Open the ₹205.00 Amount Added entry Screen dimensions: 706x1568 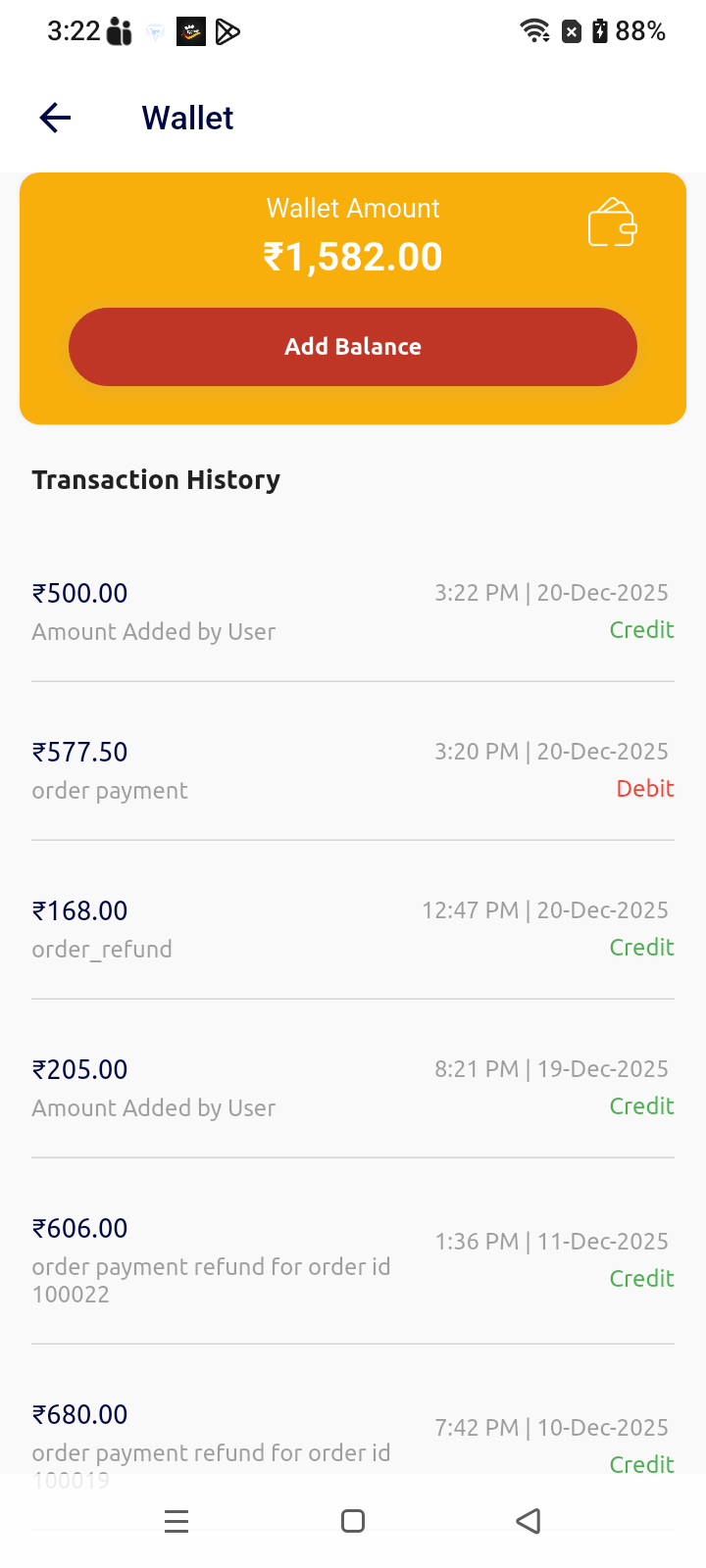pos(353,1088)
